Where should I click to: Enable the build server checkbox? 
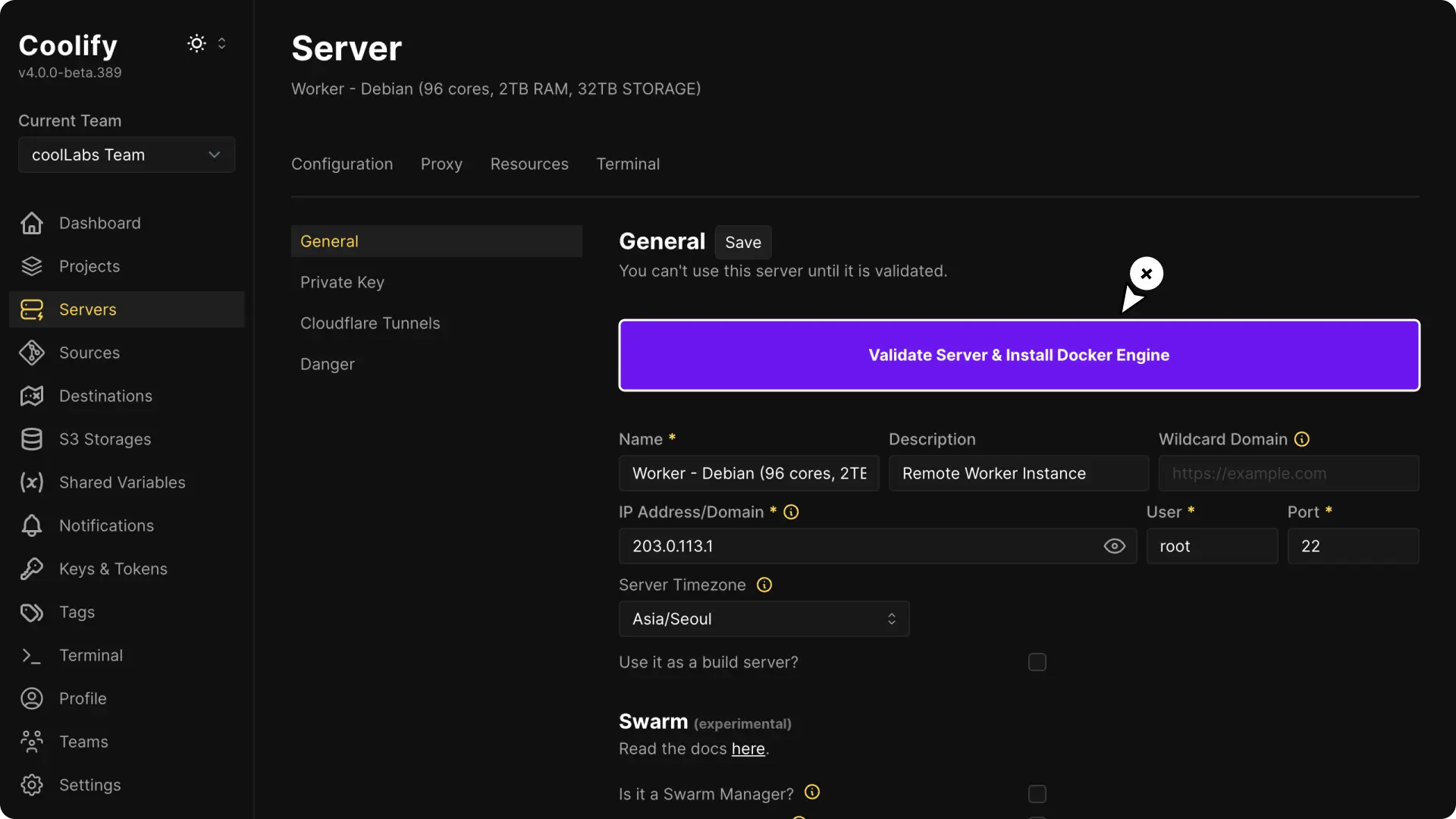[1037, 662]
